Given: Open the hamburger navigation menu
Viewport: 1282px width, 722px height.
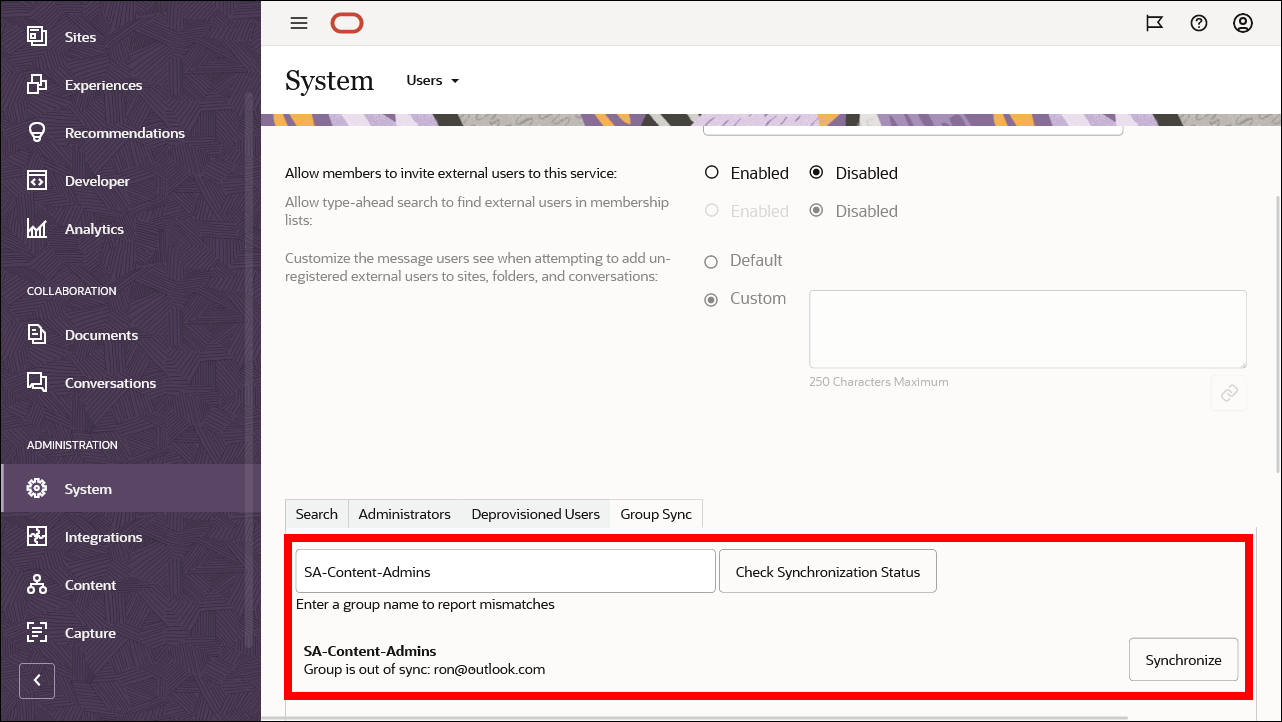Looking at the screenshot, I should tap(298, 22).
